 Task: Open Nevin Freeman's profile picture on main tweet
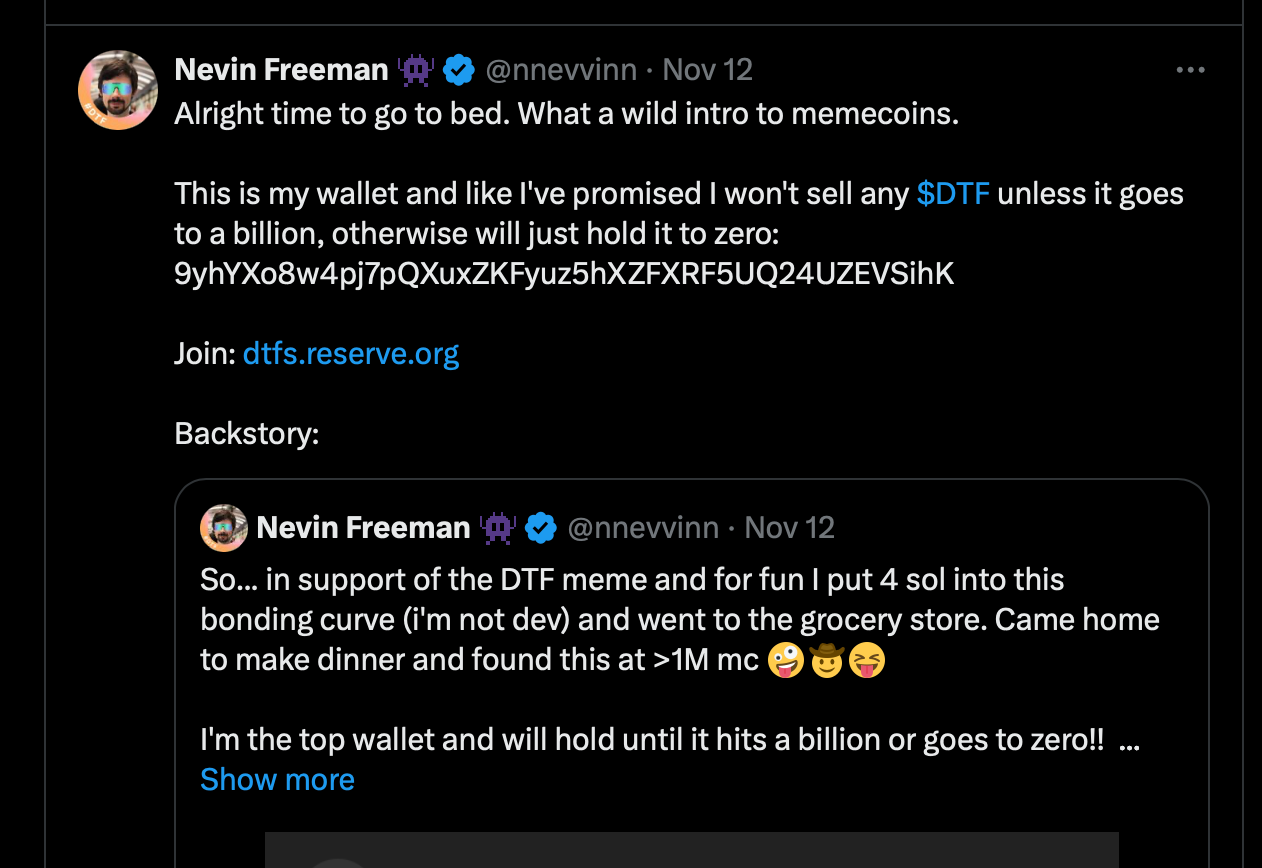click(118, 90)
